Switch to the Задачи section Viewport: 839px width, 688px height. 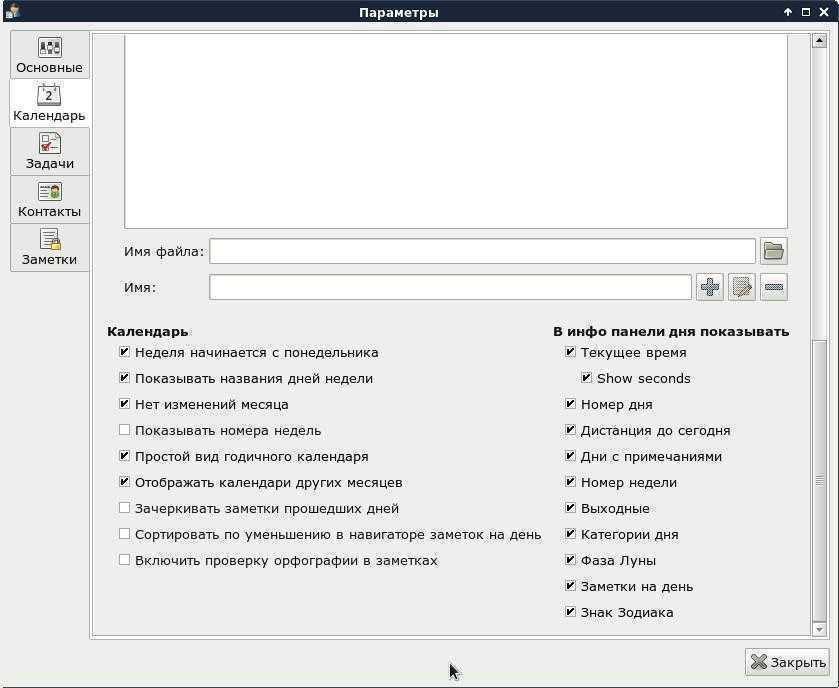49,151
